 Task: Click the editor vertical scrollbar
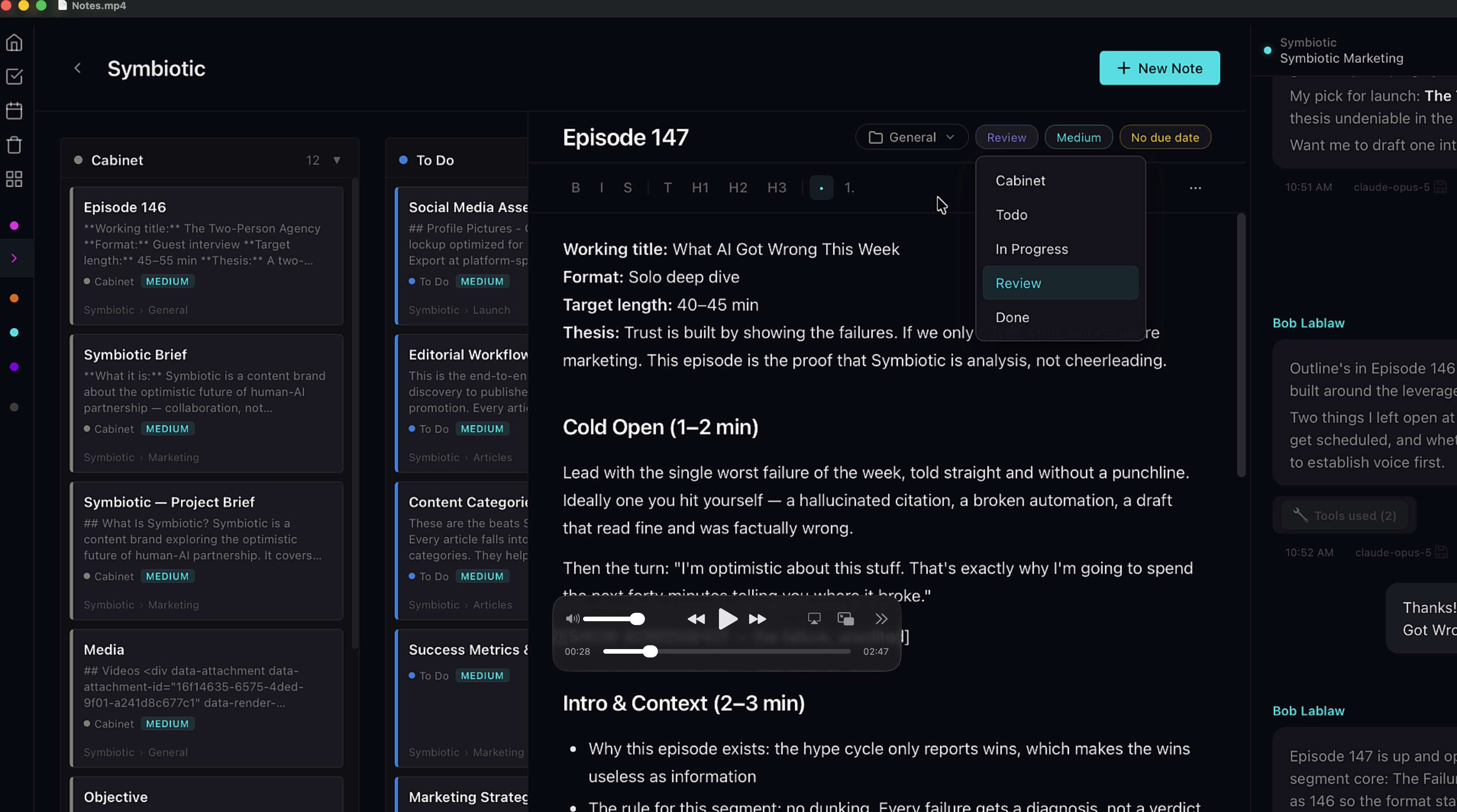[1241, 345]
